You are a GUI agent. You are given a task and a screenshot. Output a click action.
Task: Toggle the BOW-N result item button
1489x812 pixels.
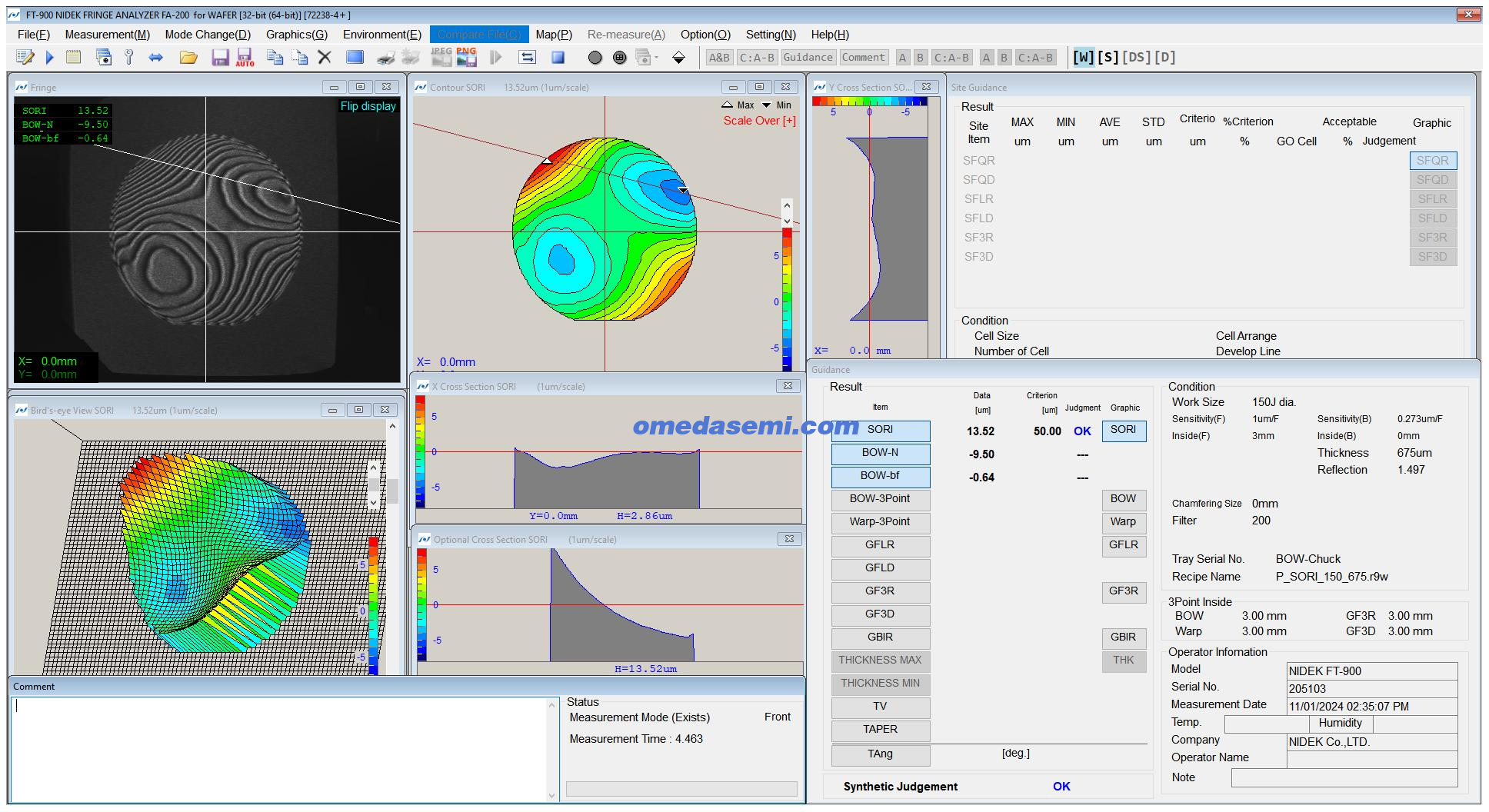pyautogui.click(x=880, y=454)
